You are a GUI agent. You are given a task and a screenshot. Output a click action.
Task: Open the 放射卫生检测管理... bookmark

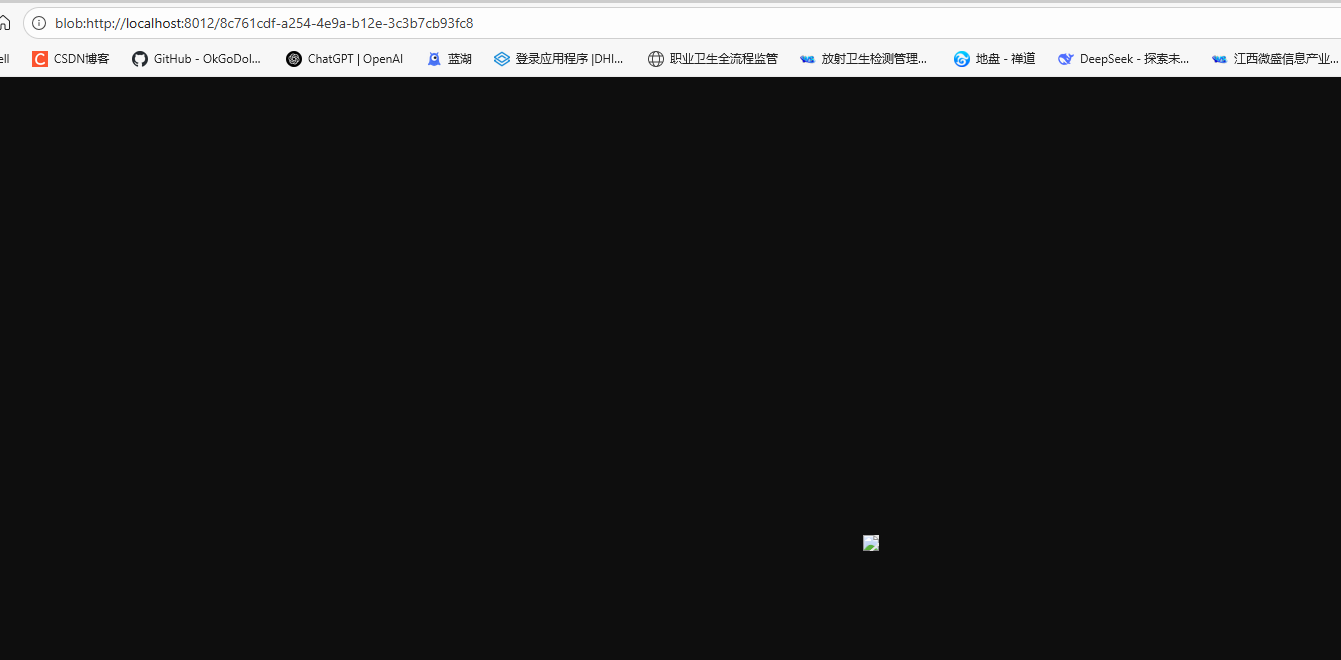864,59
